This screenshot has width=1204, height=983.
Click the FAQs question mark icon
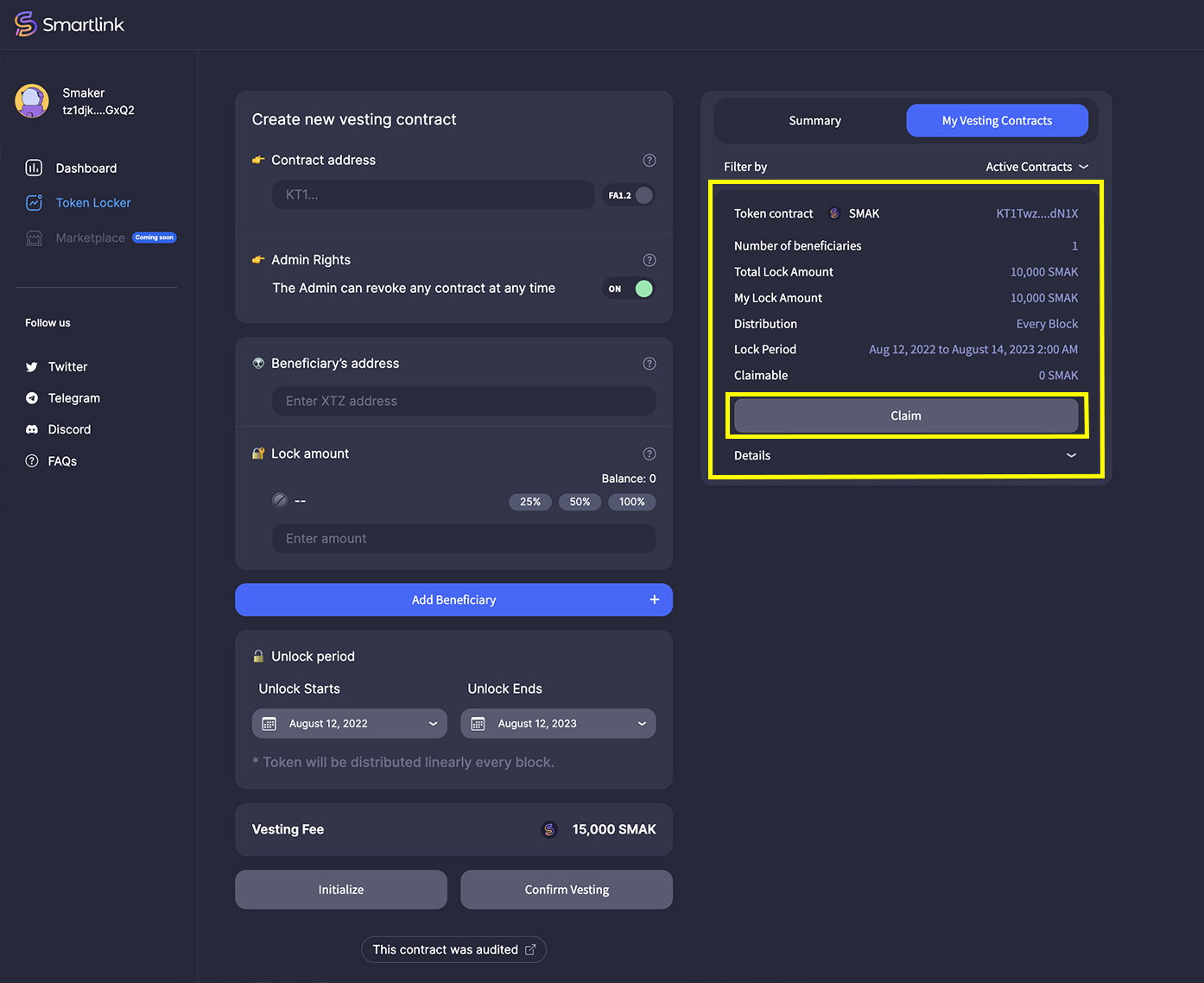point(32,461)
